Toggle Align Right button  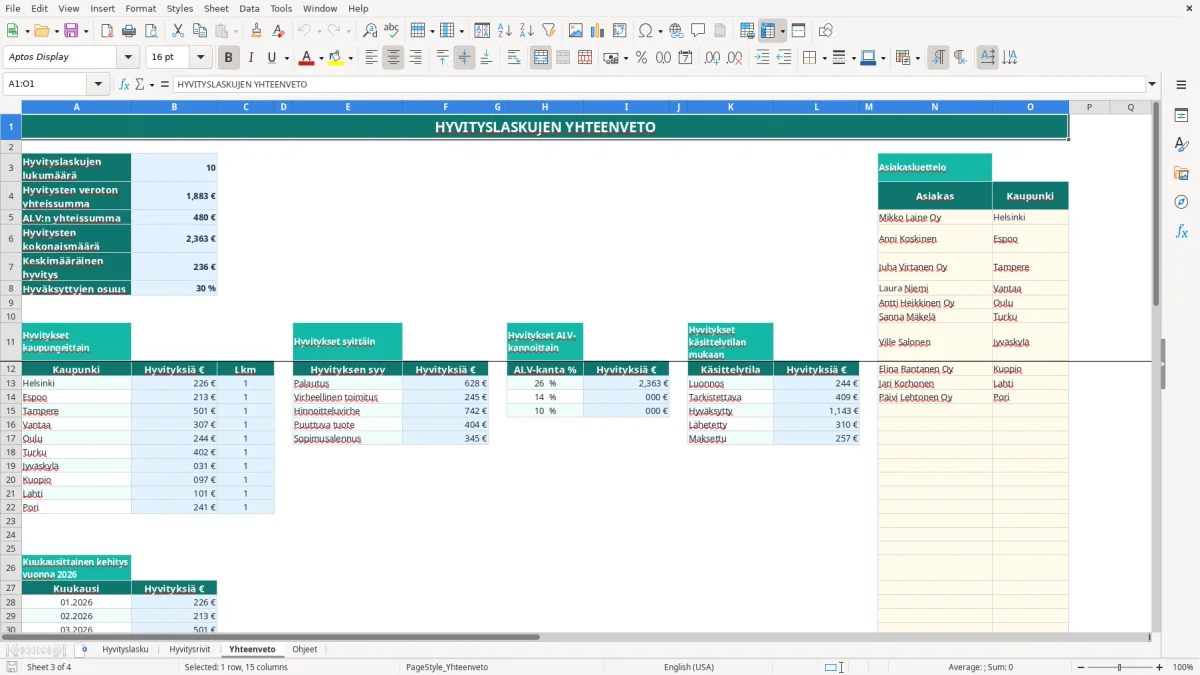415,58
